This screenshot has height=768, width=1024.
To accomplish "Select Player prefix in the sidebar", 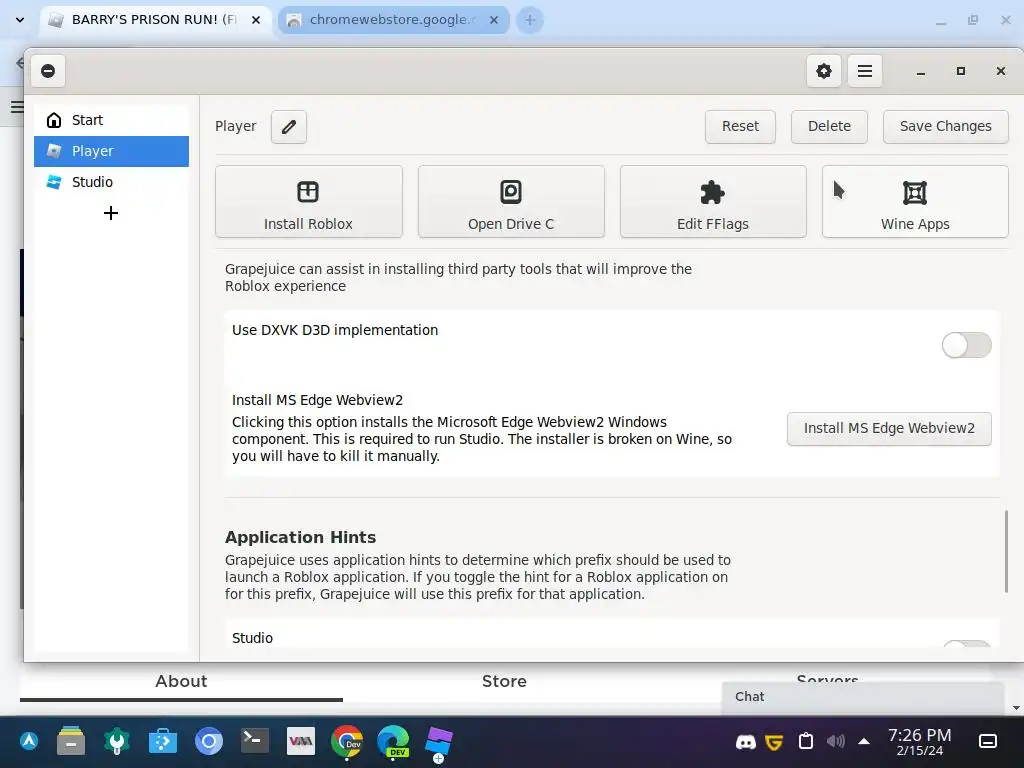I will pyautogui.click(x=111, y=151).
